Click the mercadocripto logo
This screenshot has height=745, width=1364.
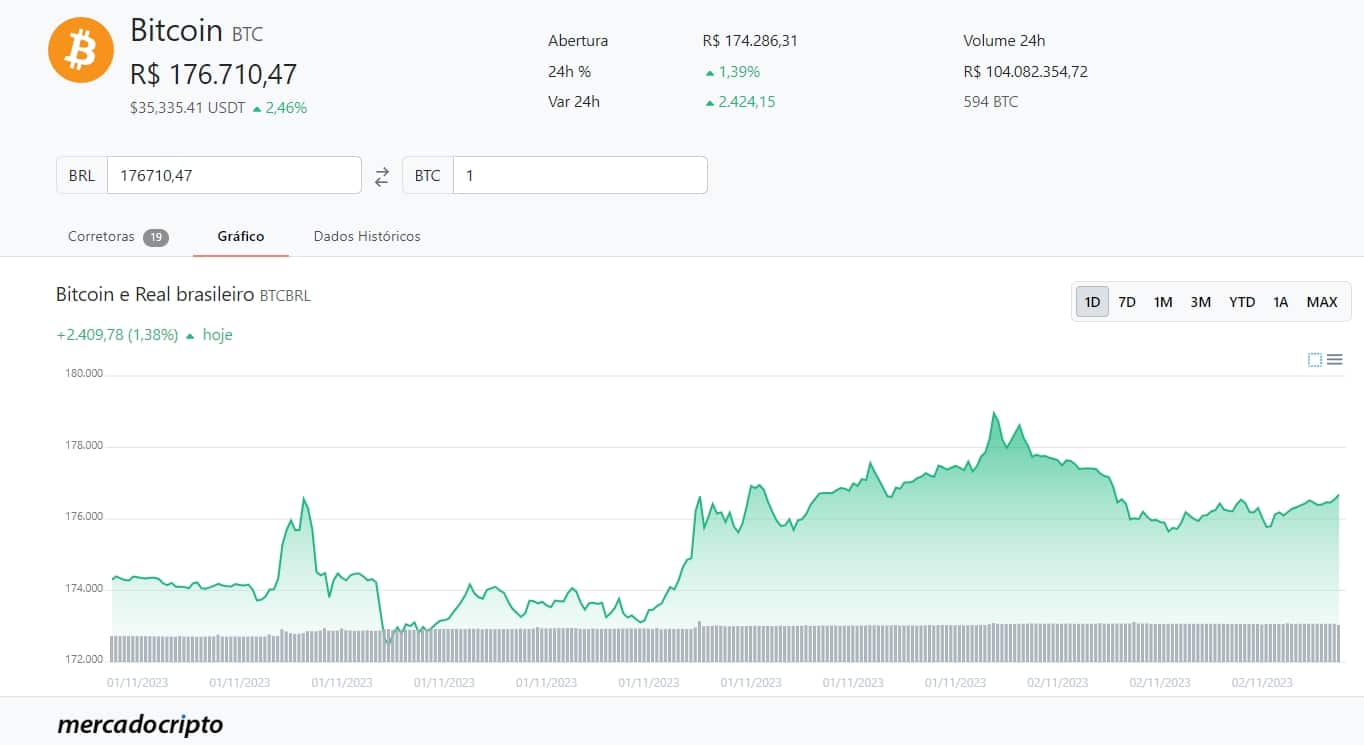140,724
